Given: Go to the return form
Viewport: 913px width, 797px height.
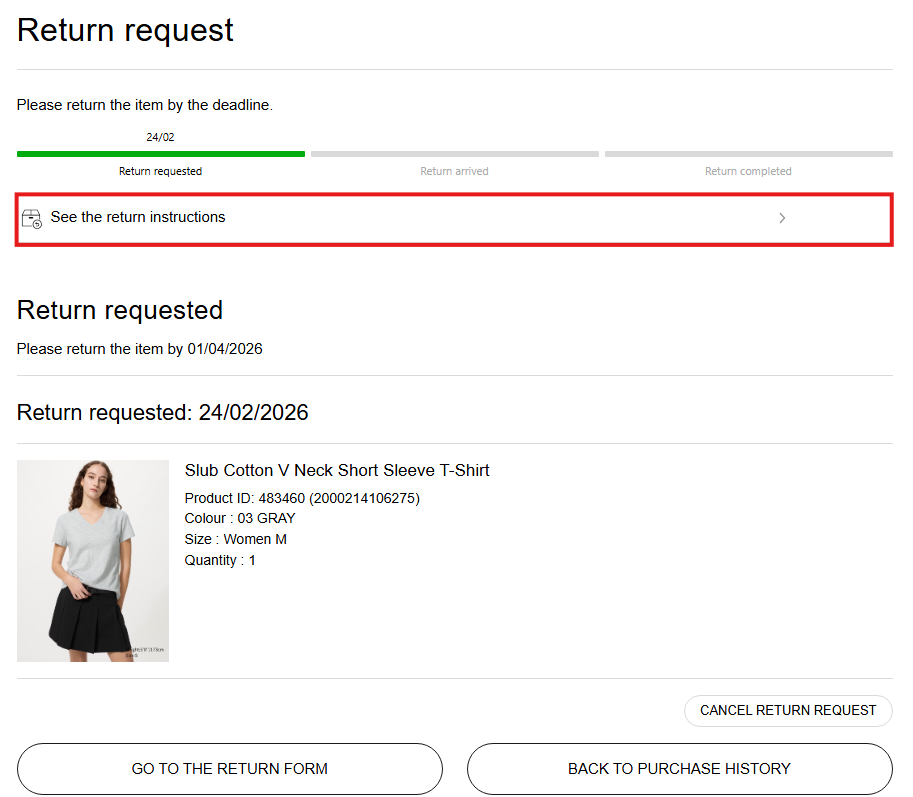Looking at the screenshot, I should (230, 769).
